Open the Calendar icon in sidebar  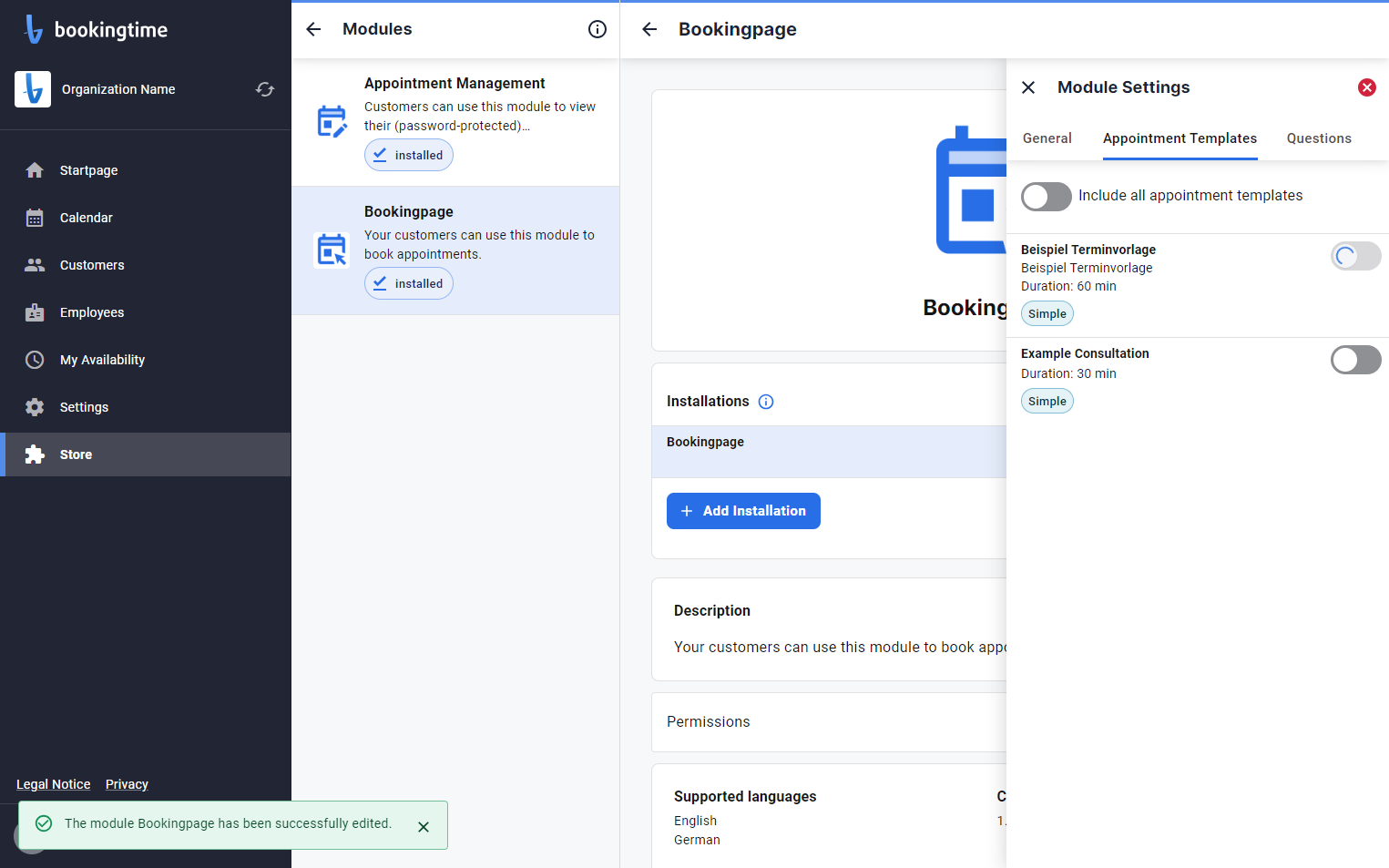35,218
